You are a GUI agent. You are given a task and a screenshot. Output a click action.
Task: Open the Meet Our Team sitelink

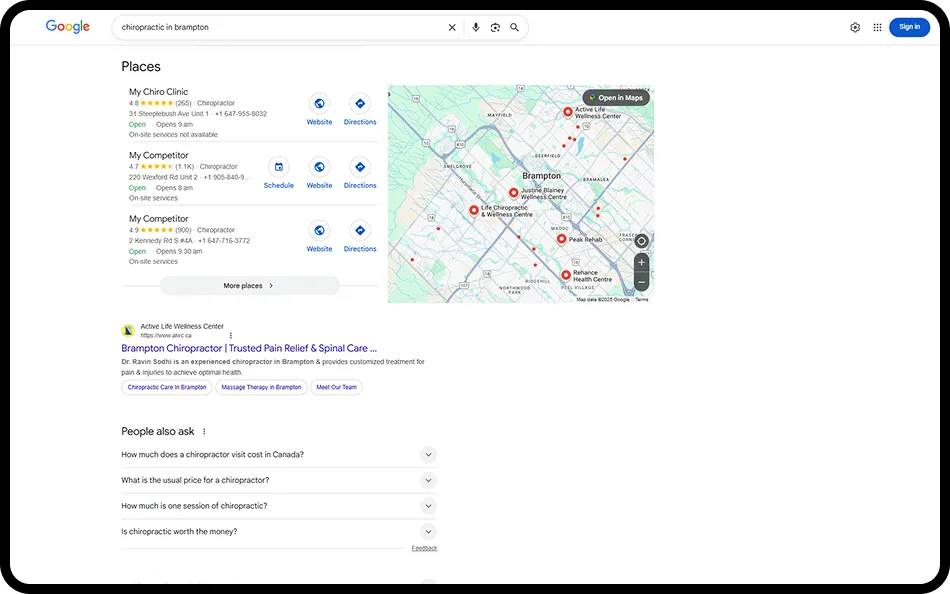pyautogui.click(x=336, y=387)
